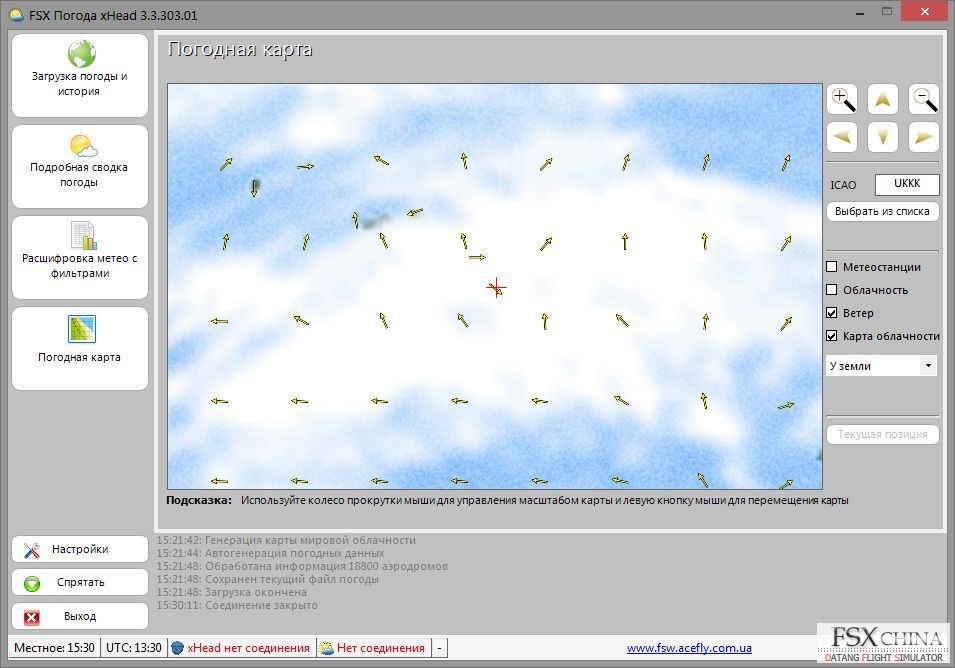Click the red X icon beside Выход
955x668 pixels.
point(32,617)
